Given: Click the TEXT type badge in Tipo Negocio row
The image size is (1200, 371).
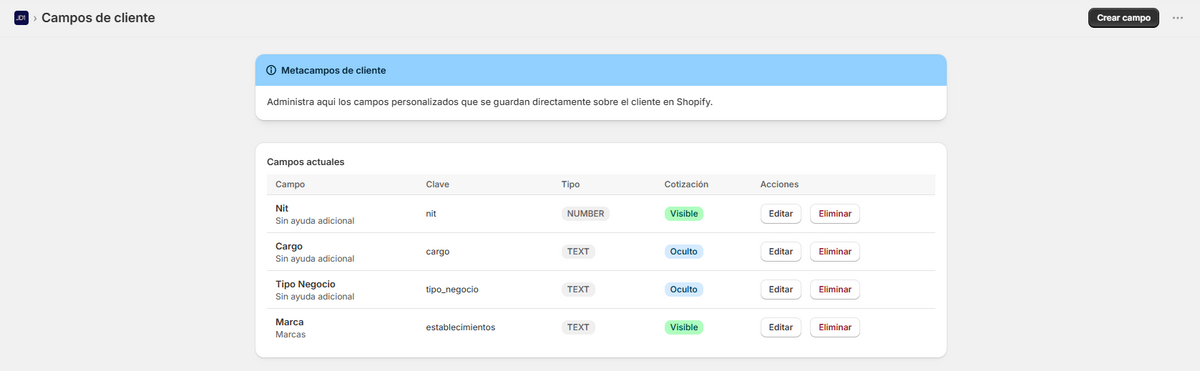Looking at the screenshot, I should [x=578, y=290].
